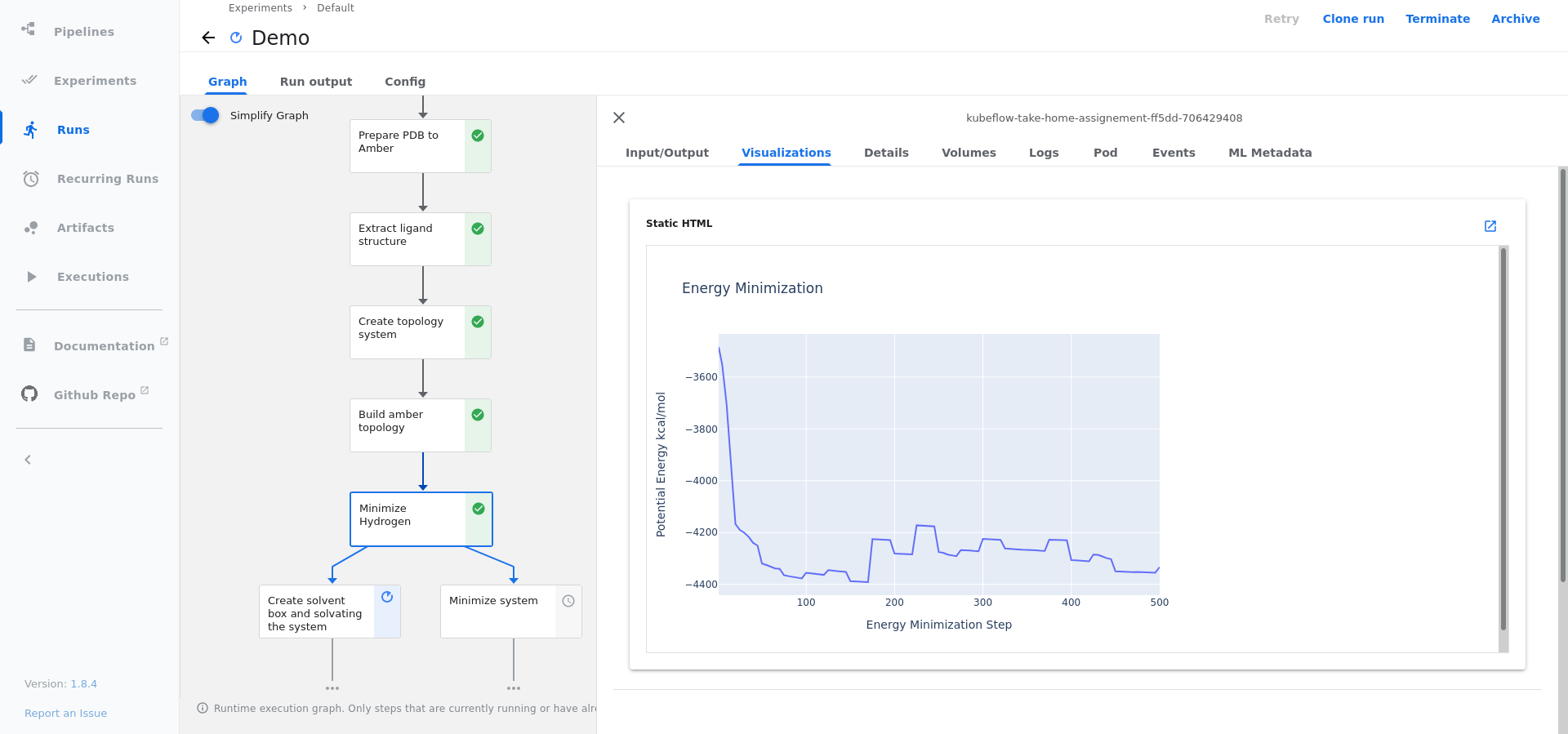Open the Experiments breadcrumb link
1568x734 pixels.
260,8
